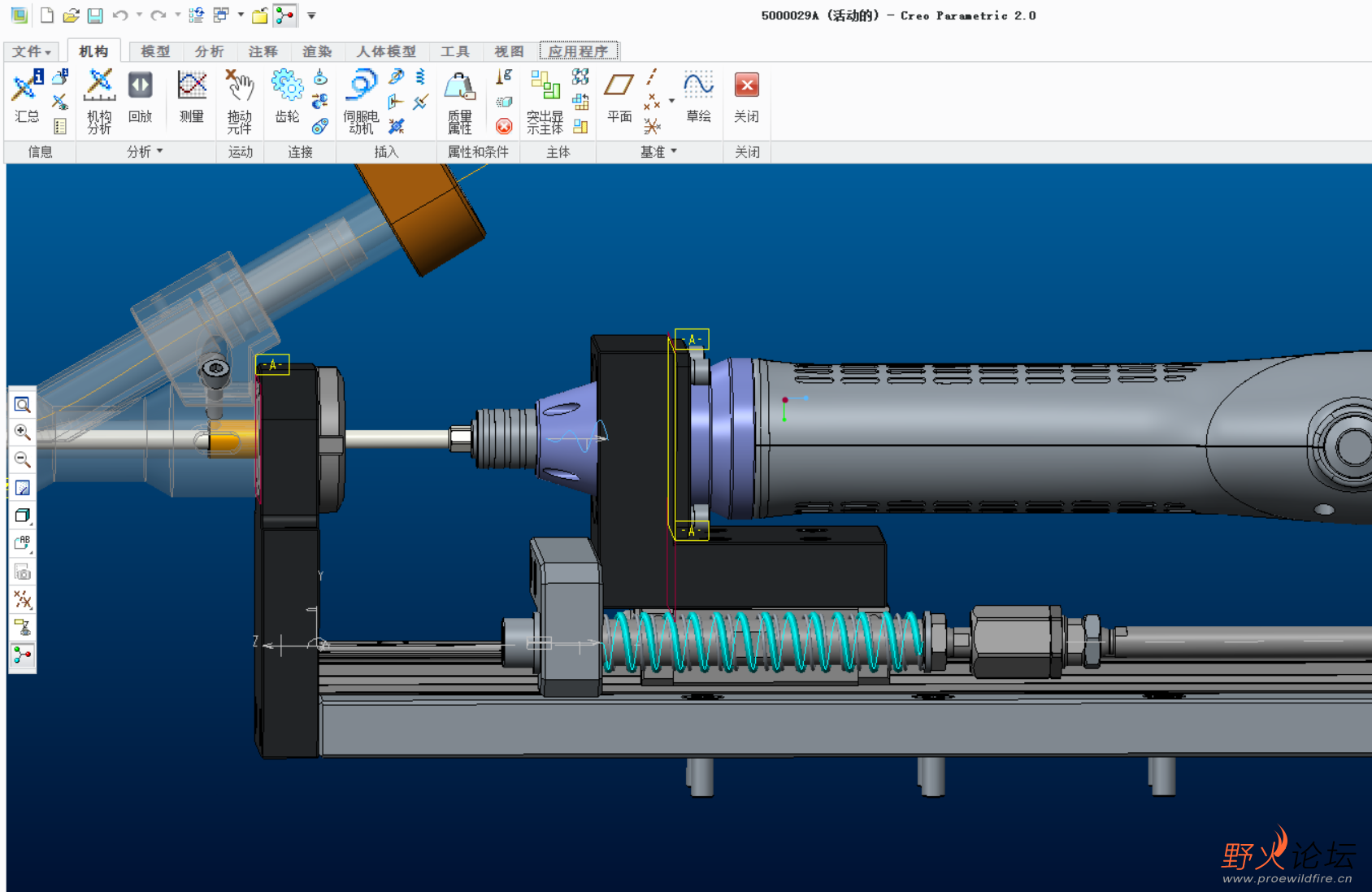Click the 连接 group label
Image resolution: width=1372 pixels, height=892 pixels.
pyautogui.click(x=301, y=152)
